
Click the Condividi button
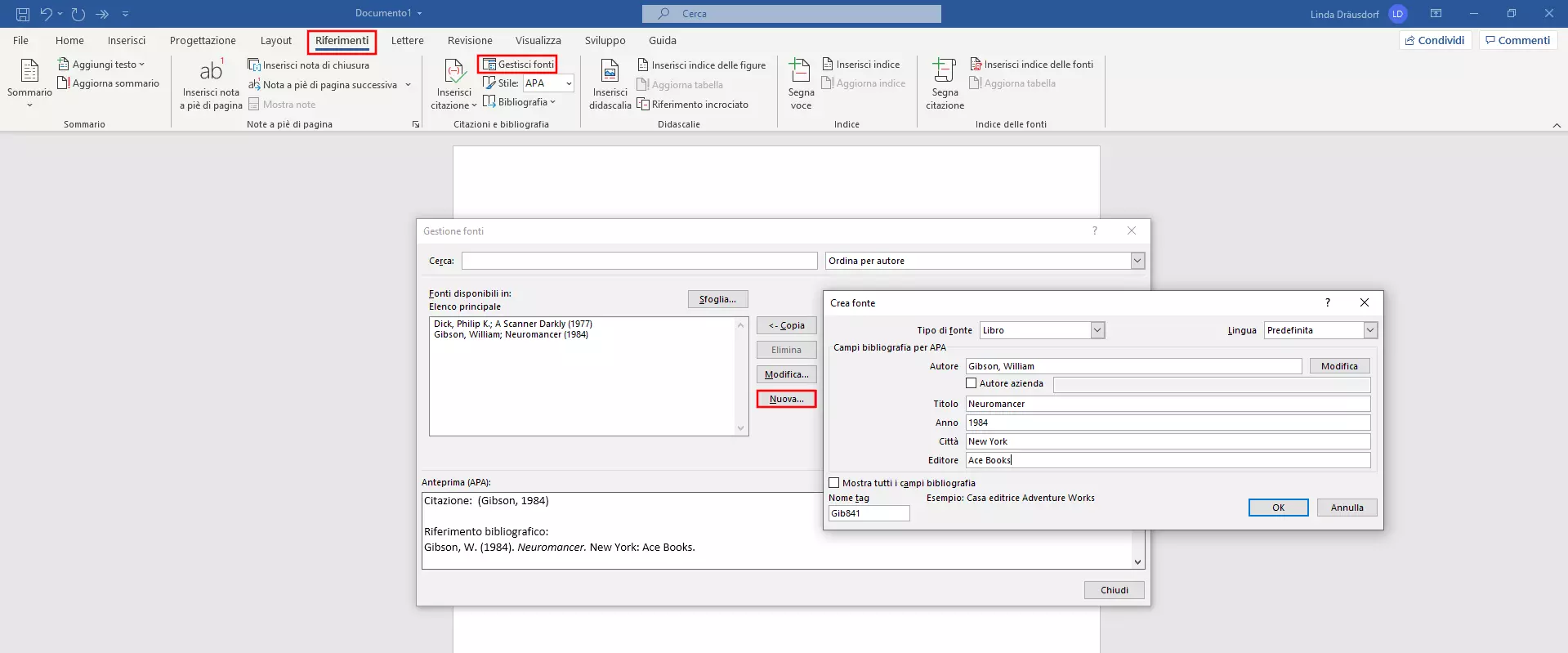point(1436,40)
